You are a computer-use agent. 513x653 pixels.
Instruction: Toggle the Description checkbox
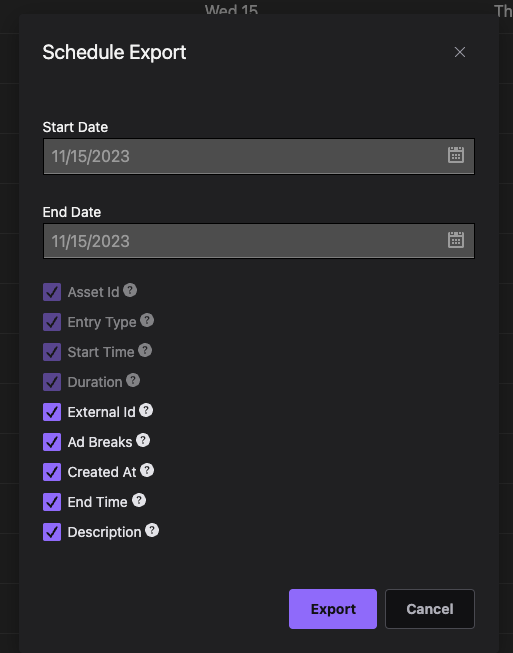pyautogui.click(x=52, y=532)
